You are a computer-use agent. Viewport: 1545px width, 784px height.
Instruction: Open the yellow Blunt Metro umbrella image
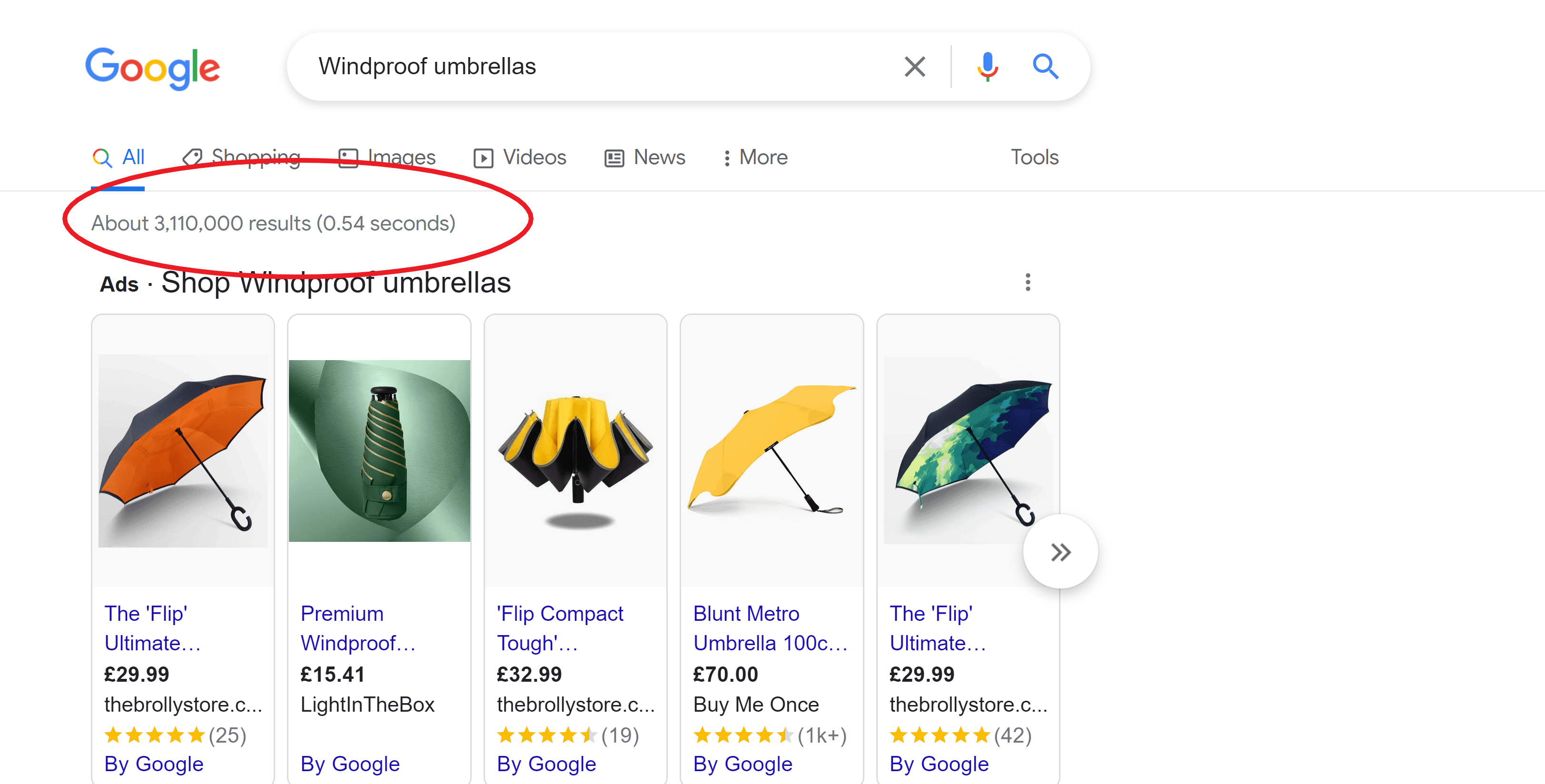[x=772, y=450]
